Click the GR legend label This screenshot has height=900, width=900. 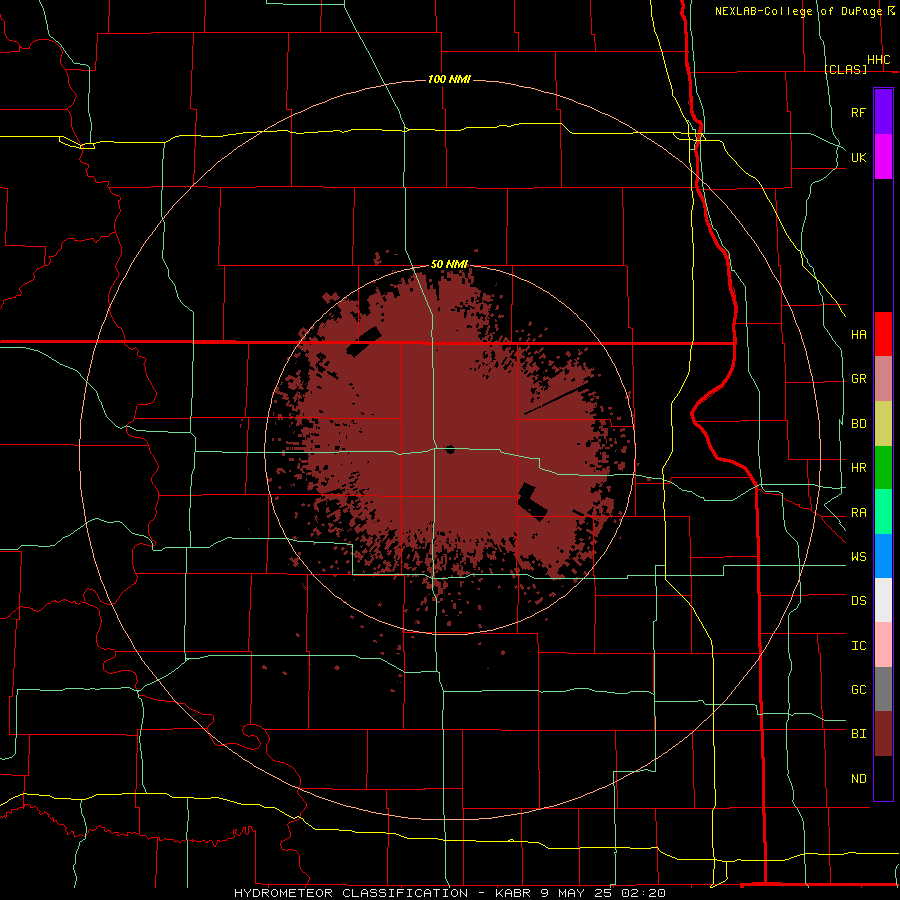click(858, 379)
